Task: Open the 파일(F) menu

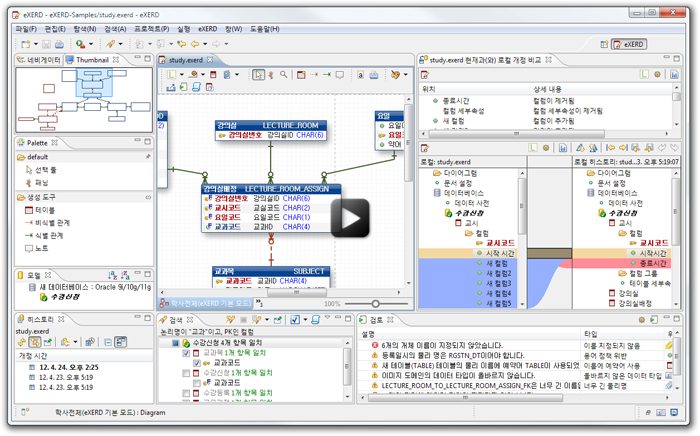Action: (26, 29)
